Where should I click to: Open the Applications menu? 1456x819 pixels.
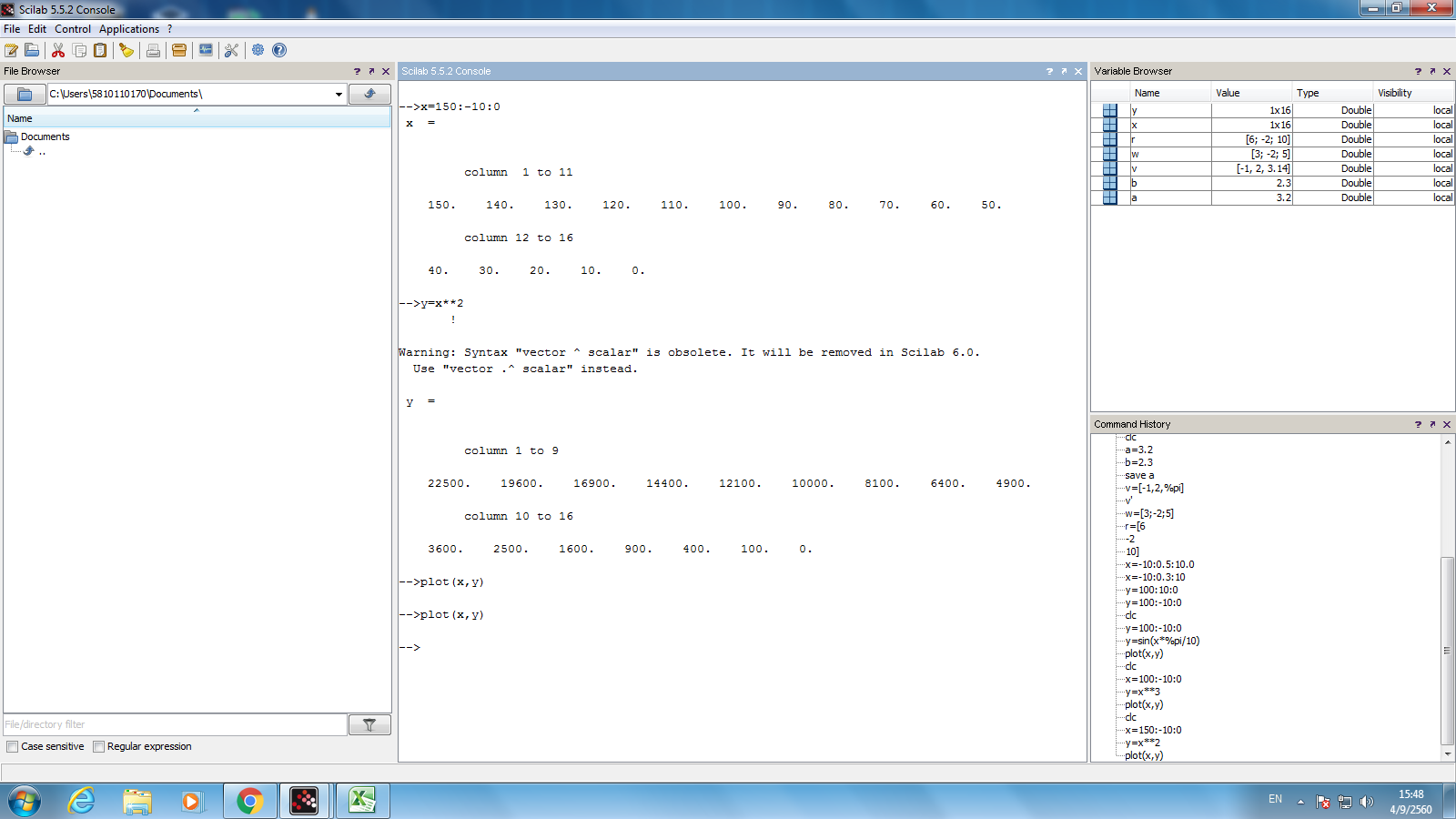(x=129, y=29)
